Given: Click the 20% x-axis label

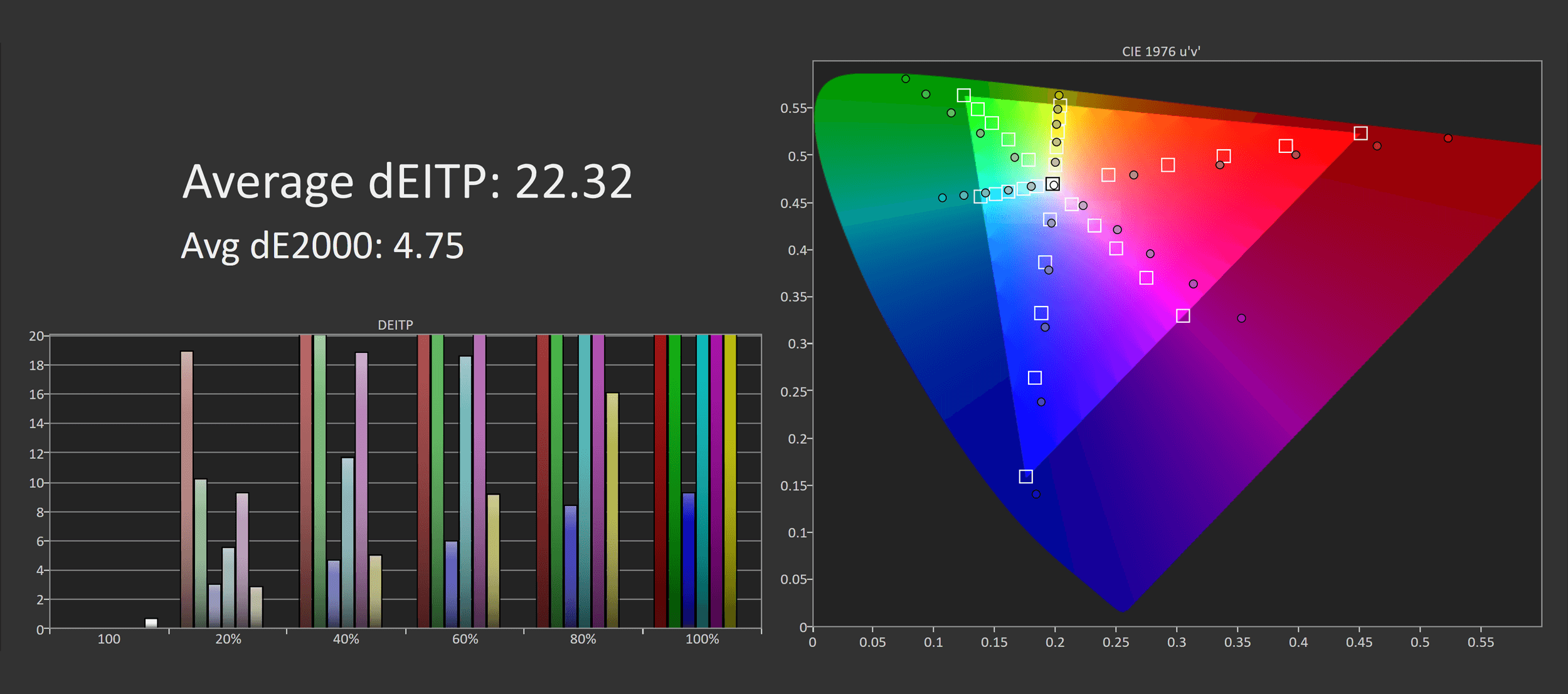Looking at the screenshot, I should (228, 639).
